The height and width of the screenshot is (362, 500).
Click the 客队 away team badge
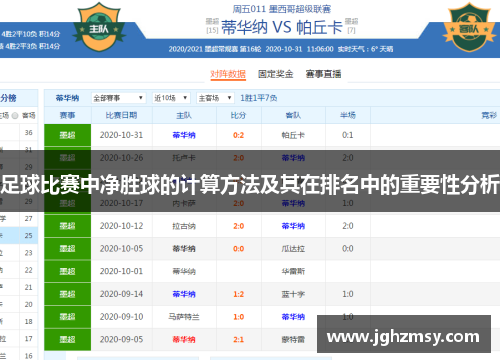point(469,27)
